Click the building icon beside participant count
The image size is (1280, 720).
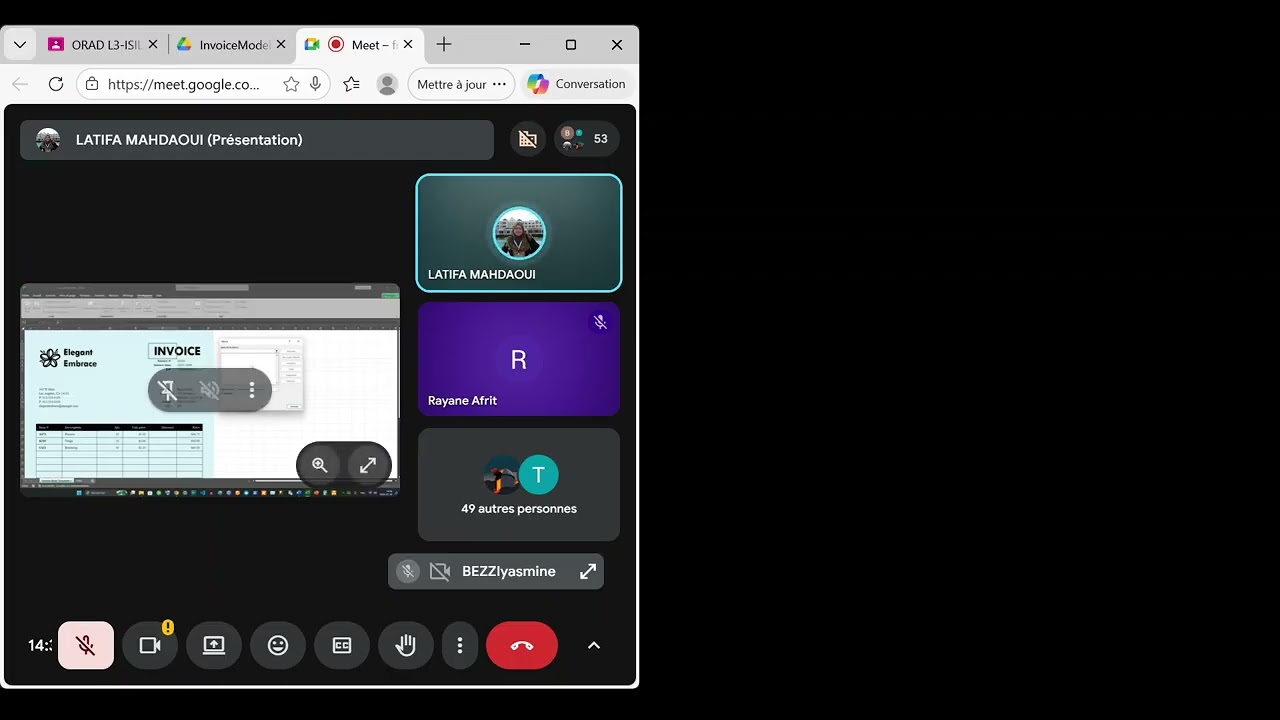(x=528, y=139)
